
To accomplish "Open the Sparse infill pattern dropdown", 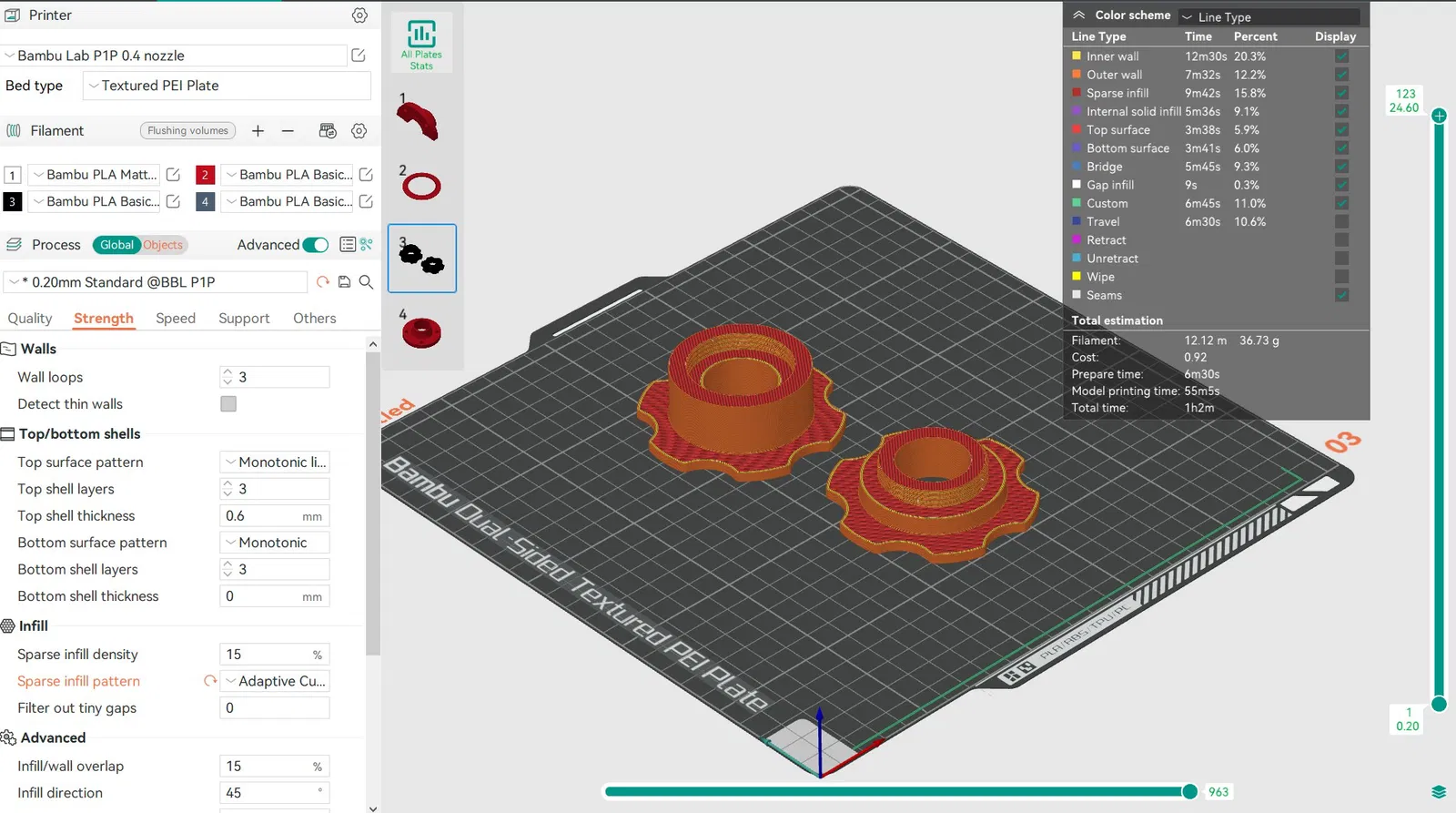I will [274, 681].
